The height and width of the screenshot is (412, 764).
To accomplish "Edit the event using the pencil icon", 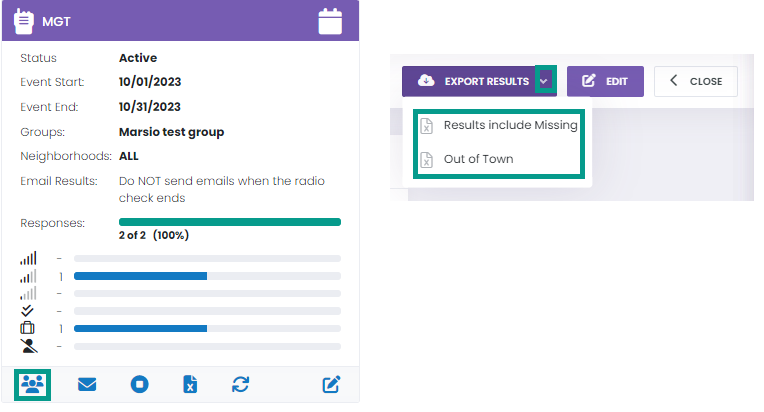I will click(x=330, y=384).
